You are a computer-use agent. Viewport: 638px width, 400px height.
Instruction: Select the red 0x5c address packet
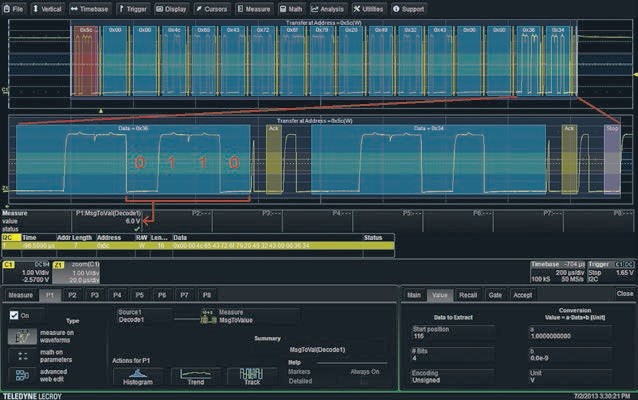tap(86, 60)
